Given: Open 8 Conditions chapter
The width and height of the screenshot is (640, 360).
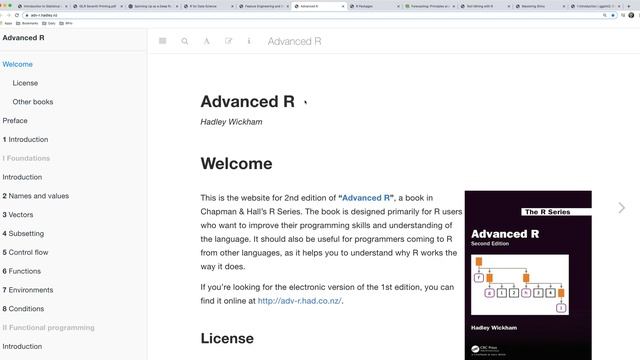Looking at the screenshot, I should pyautogui.click(x=23, y=309).
